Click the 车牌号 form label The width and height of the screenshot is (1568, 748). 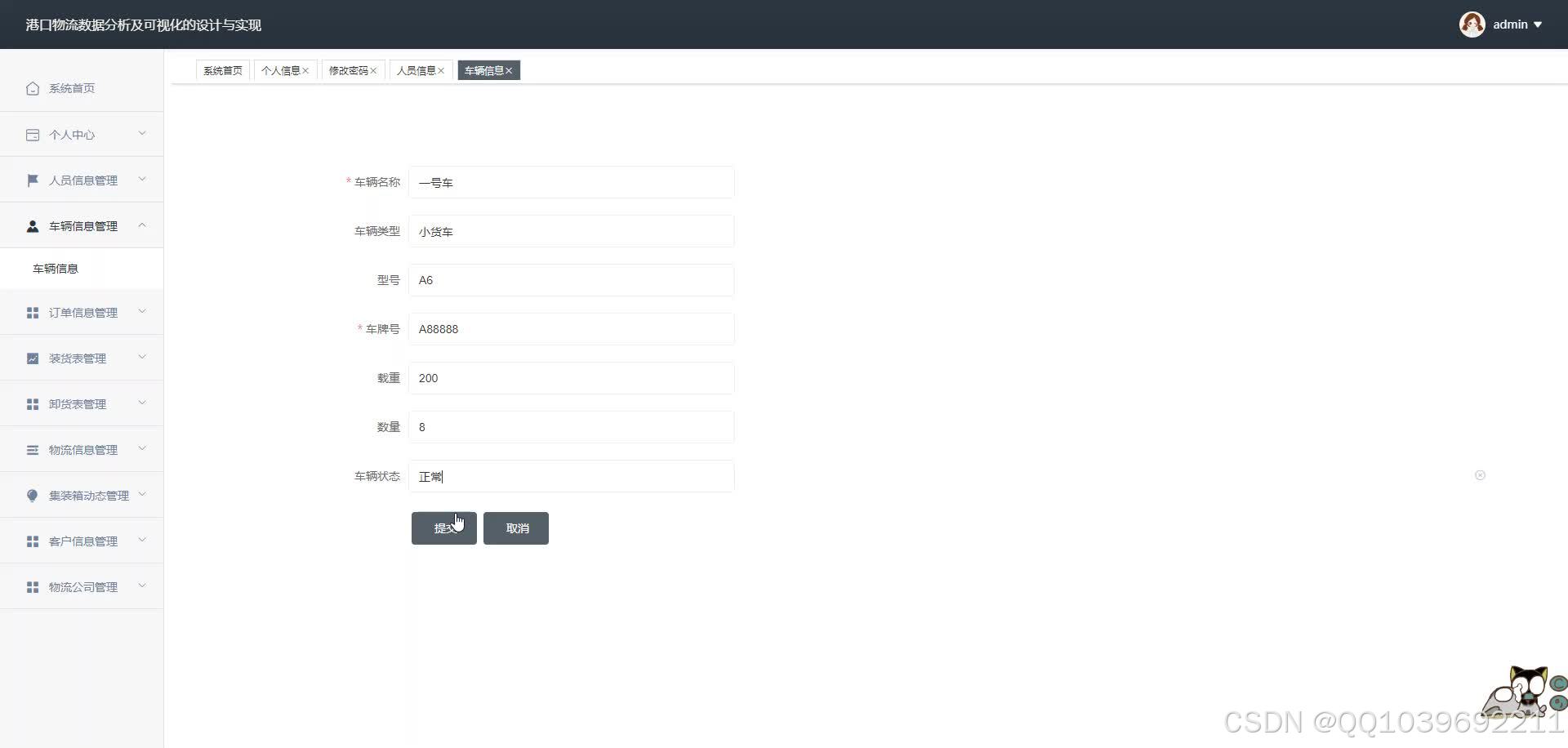(x=383, y=329)
